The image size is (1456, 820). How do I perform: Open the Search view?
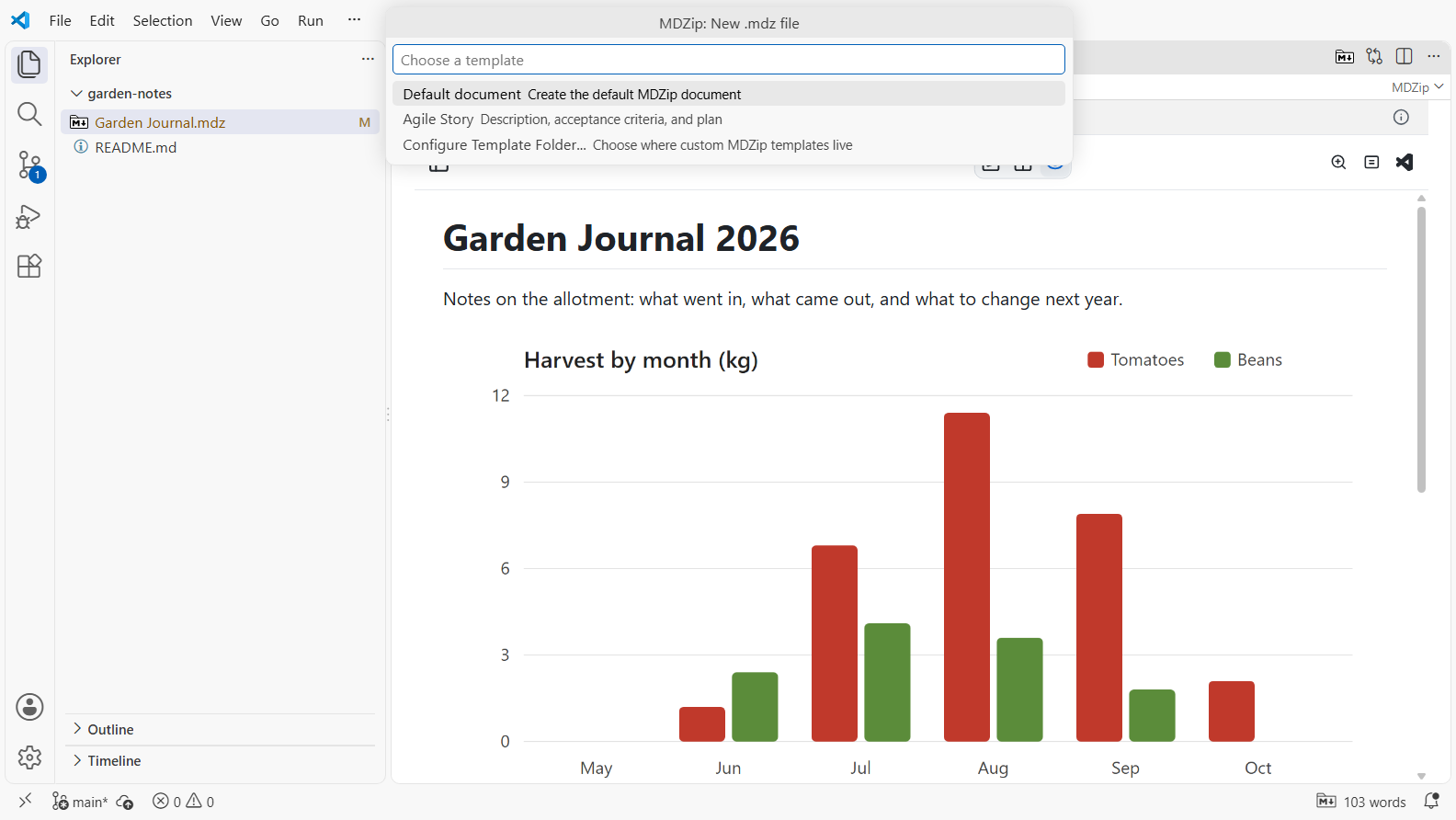[x=29, y=114]
